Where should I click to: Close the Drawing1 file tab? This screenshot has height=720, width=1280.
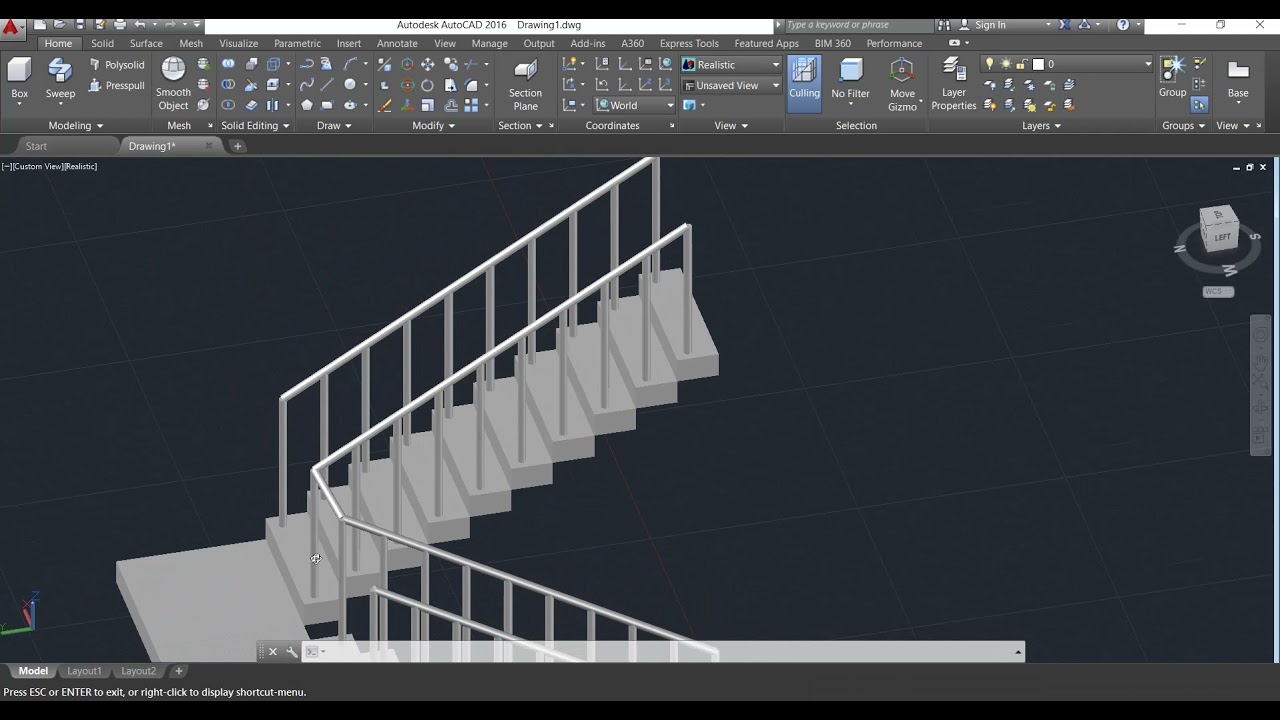(208, 146)
